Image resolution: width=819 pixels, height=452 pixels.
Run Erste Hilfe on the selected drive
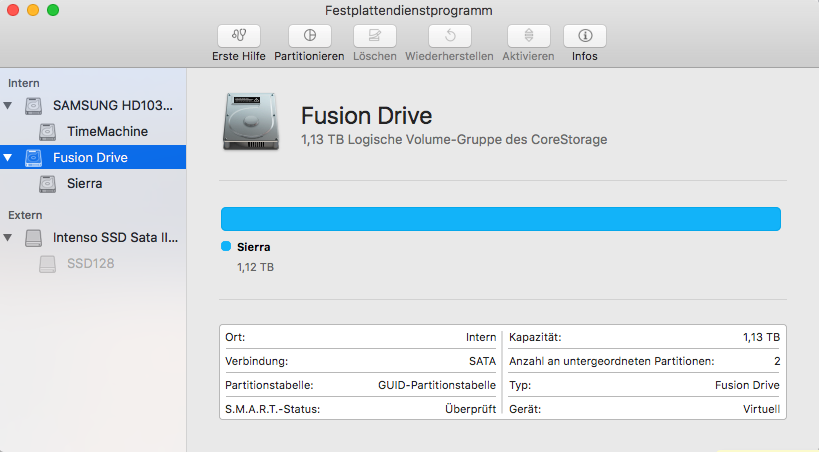point(239,36)
